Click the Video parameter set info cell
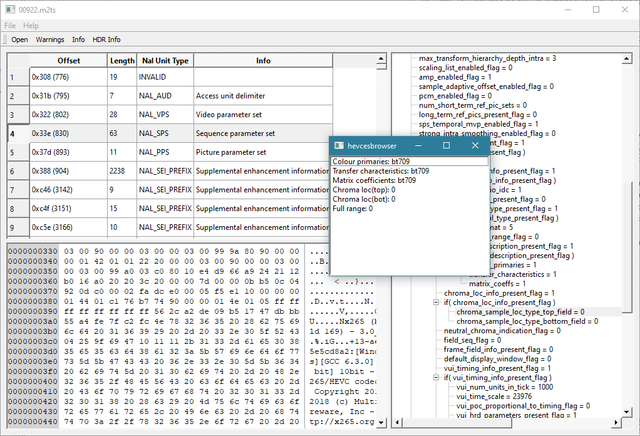Image resolution: width=640 pixels, height=436 pixels. pyautogui.click(x=263, y=115)
